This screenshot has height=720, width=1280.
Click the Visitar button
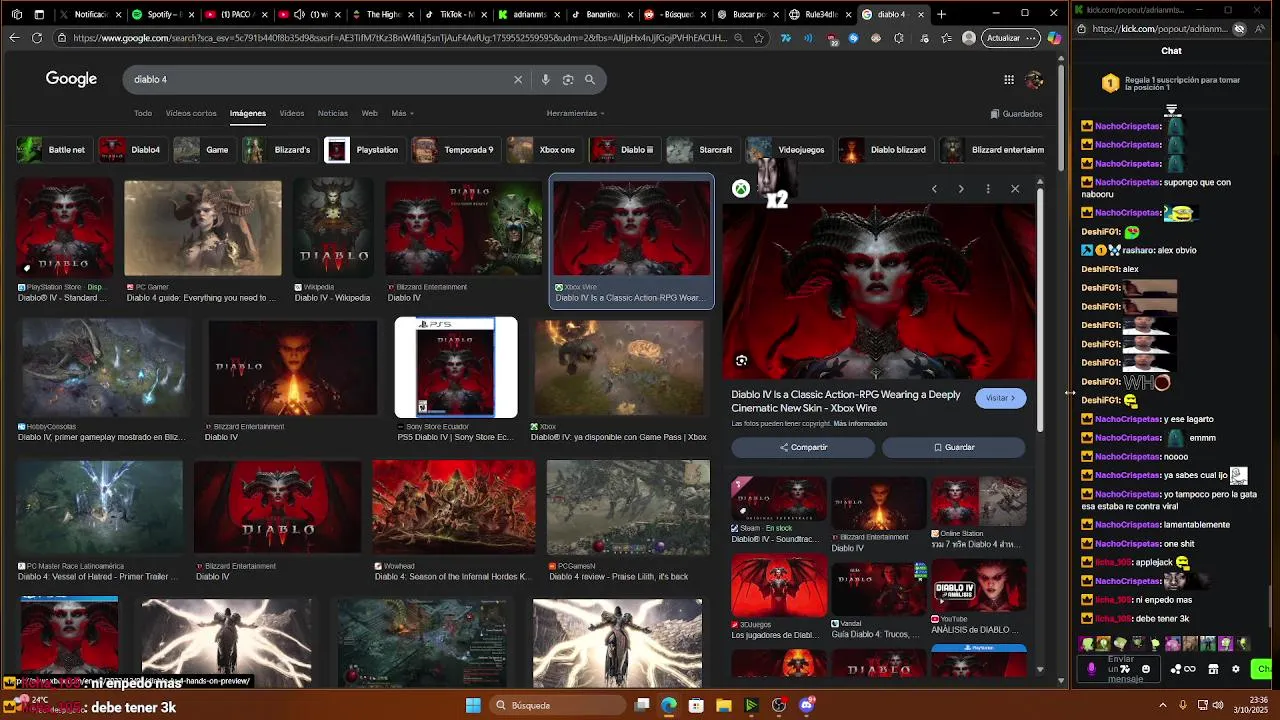pyautogui.click(x=1000, y=398)
